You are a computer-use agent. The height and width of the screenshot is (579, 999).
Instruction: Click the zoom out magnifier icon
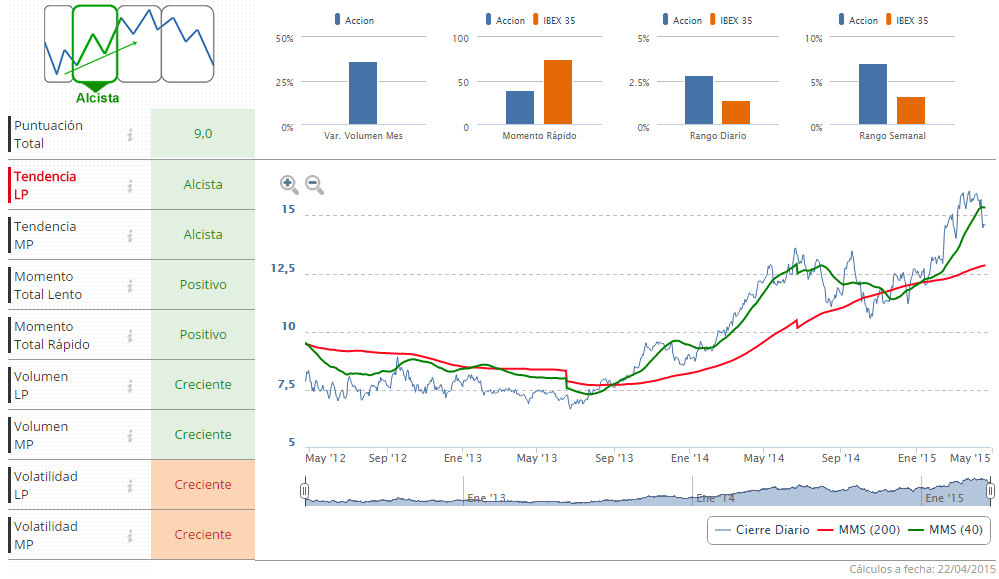click(314, 184)
